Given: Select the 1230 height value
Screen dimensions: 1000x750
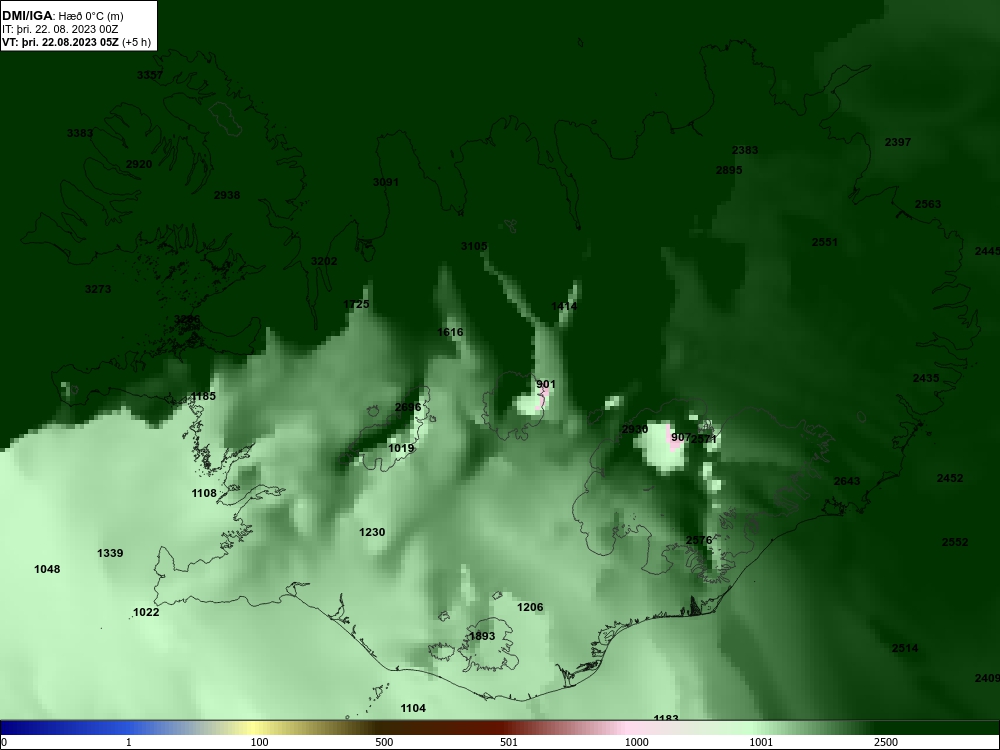Looking at the screenshot, I should (372, 533).
